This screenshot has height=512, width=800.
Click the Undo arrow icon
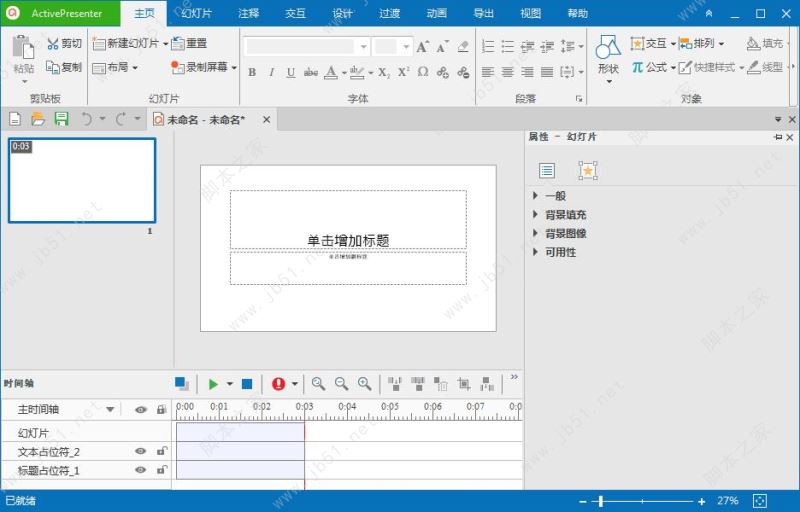pyautogui.click(x=87, y=119)
